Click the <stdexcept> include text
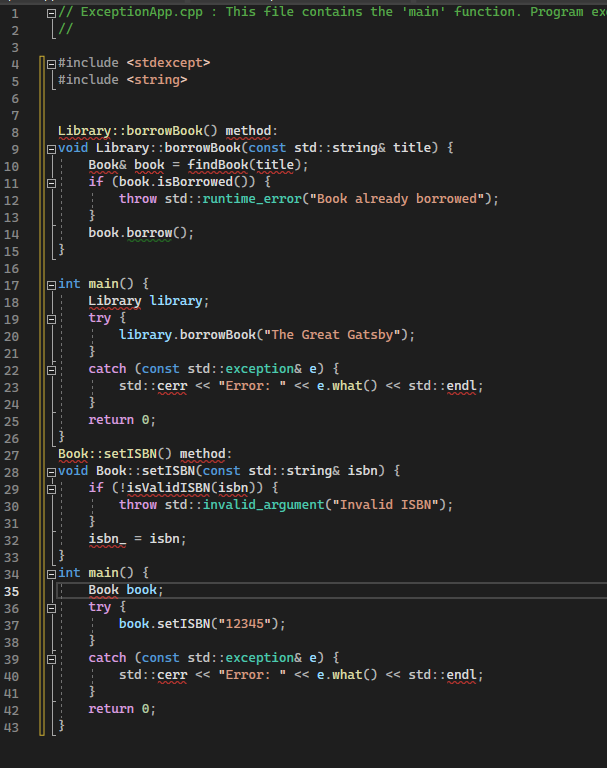 168,63
